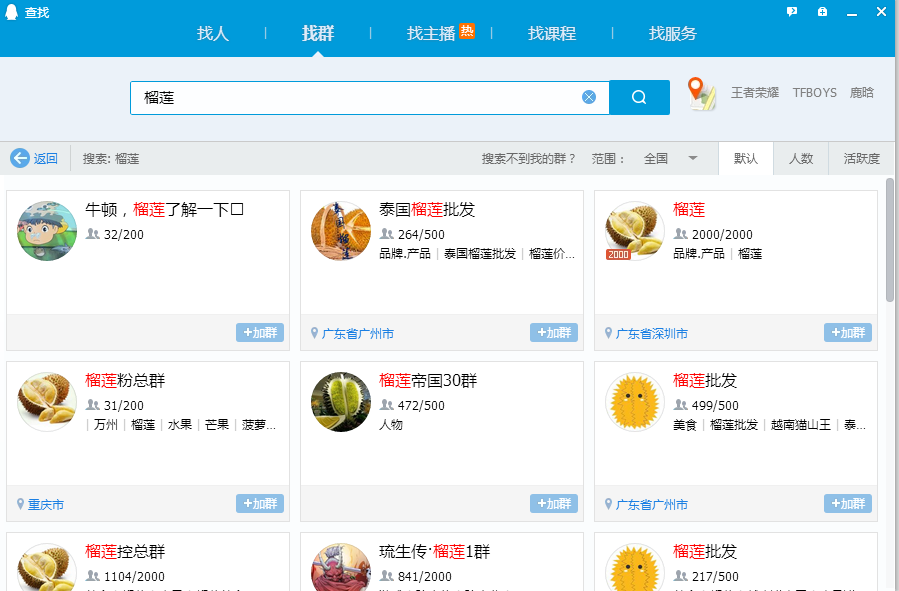This screenshot has width=899, height=591.
Task: Clear the search box using the x icon
Action: tap(589, 96)
